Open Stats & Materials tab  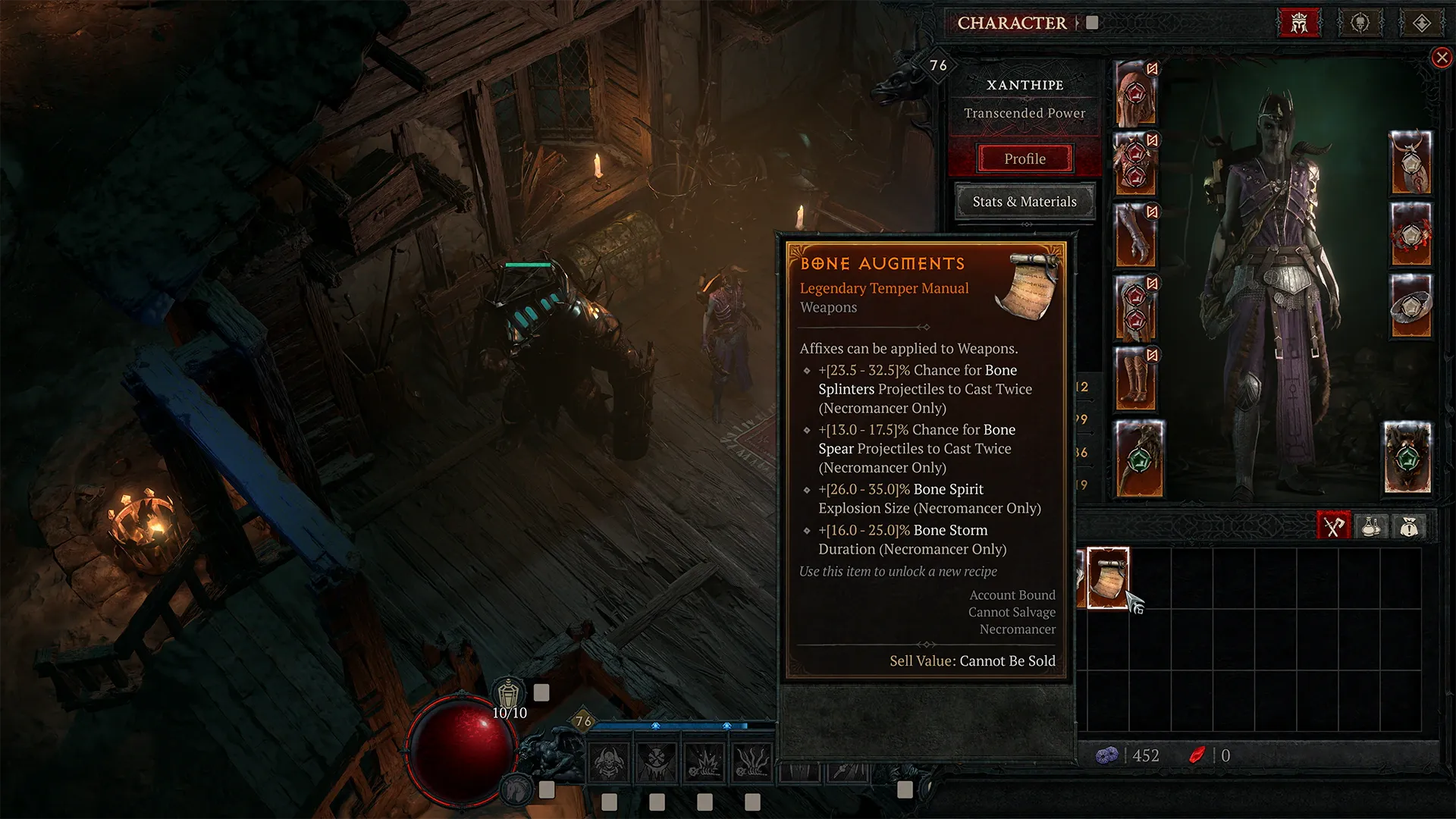pyautogui.click(x=1024, y=200)
